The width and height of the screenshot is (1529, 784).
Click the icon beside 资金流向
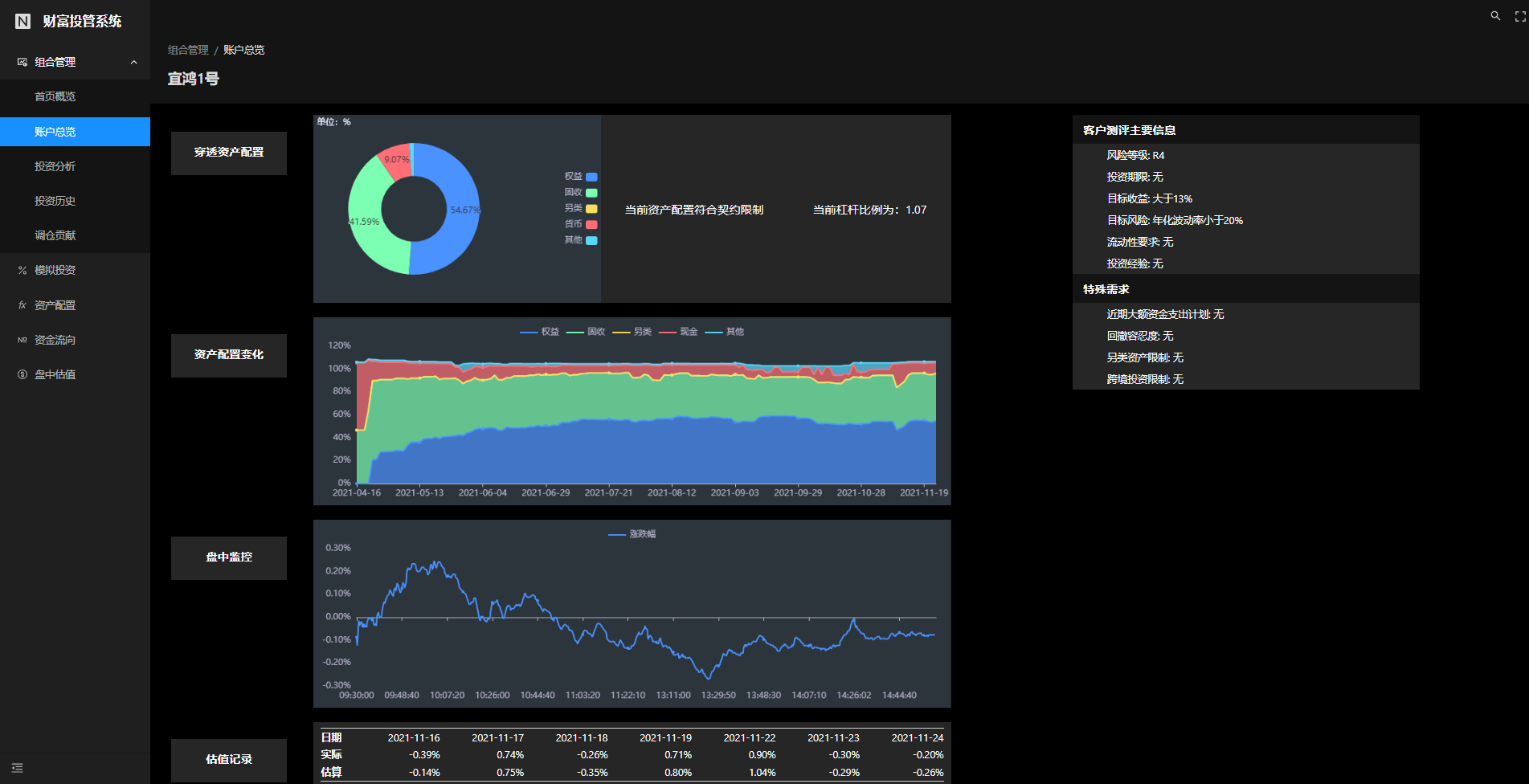click(x=22, y=340)
